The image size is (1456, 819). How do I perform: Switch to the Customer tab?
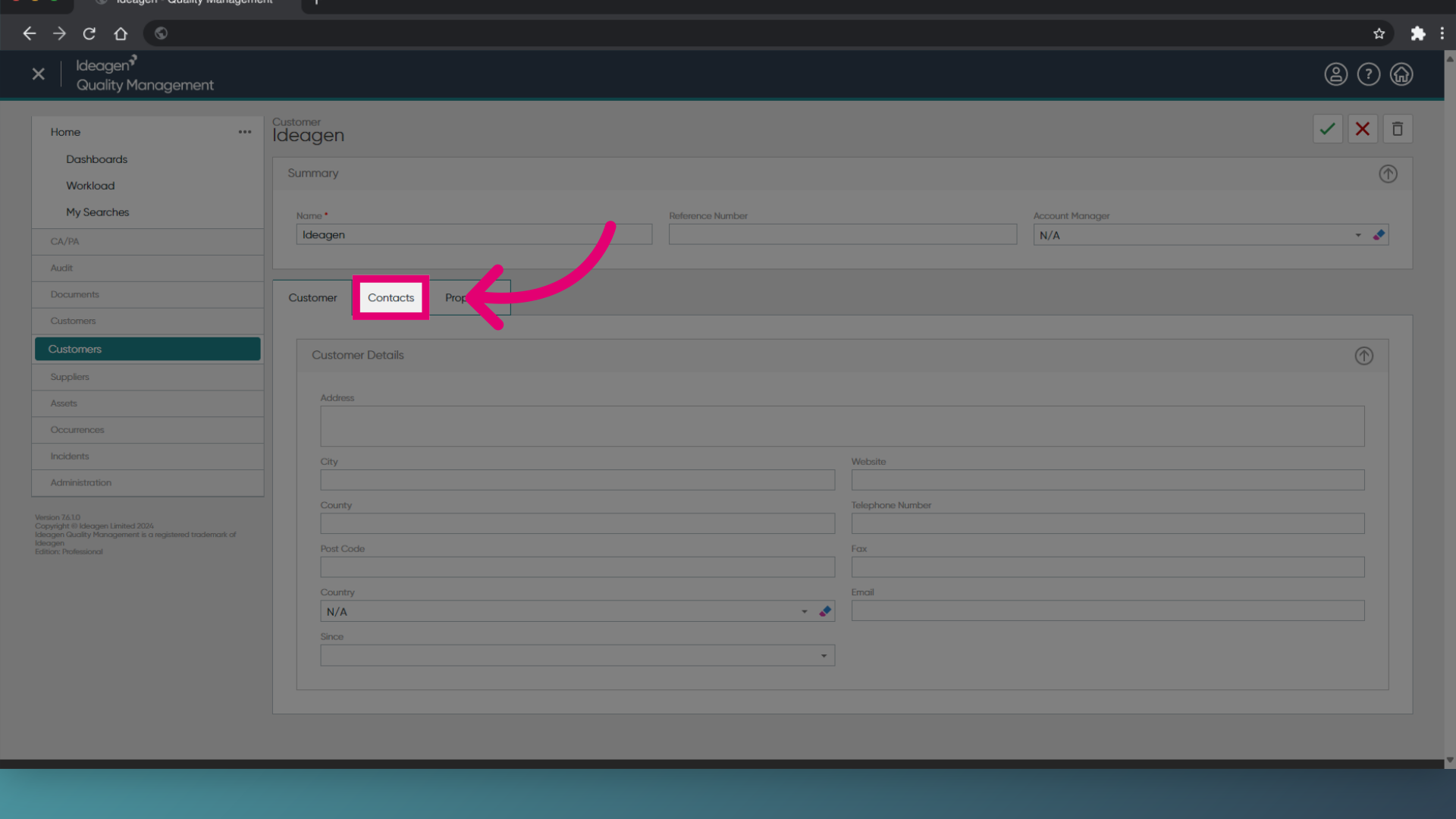pos(312,298)
